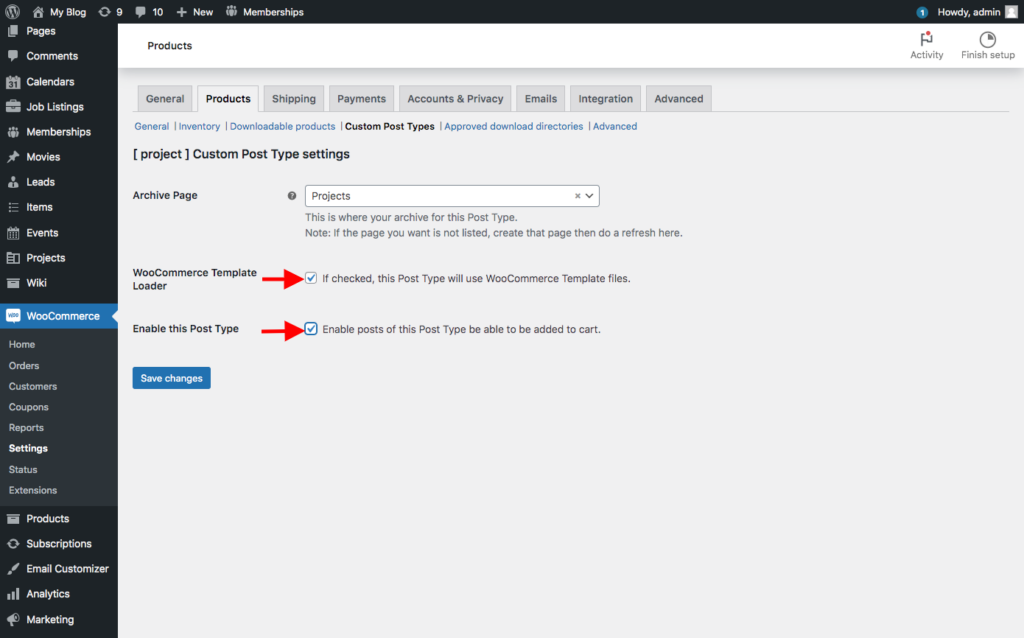Click the Email Customizer brush icon

tap(13, 569)
